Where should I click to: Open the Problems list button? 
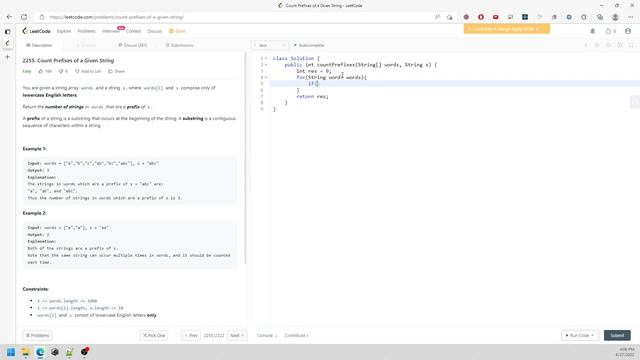(37, 336)
